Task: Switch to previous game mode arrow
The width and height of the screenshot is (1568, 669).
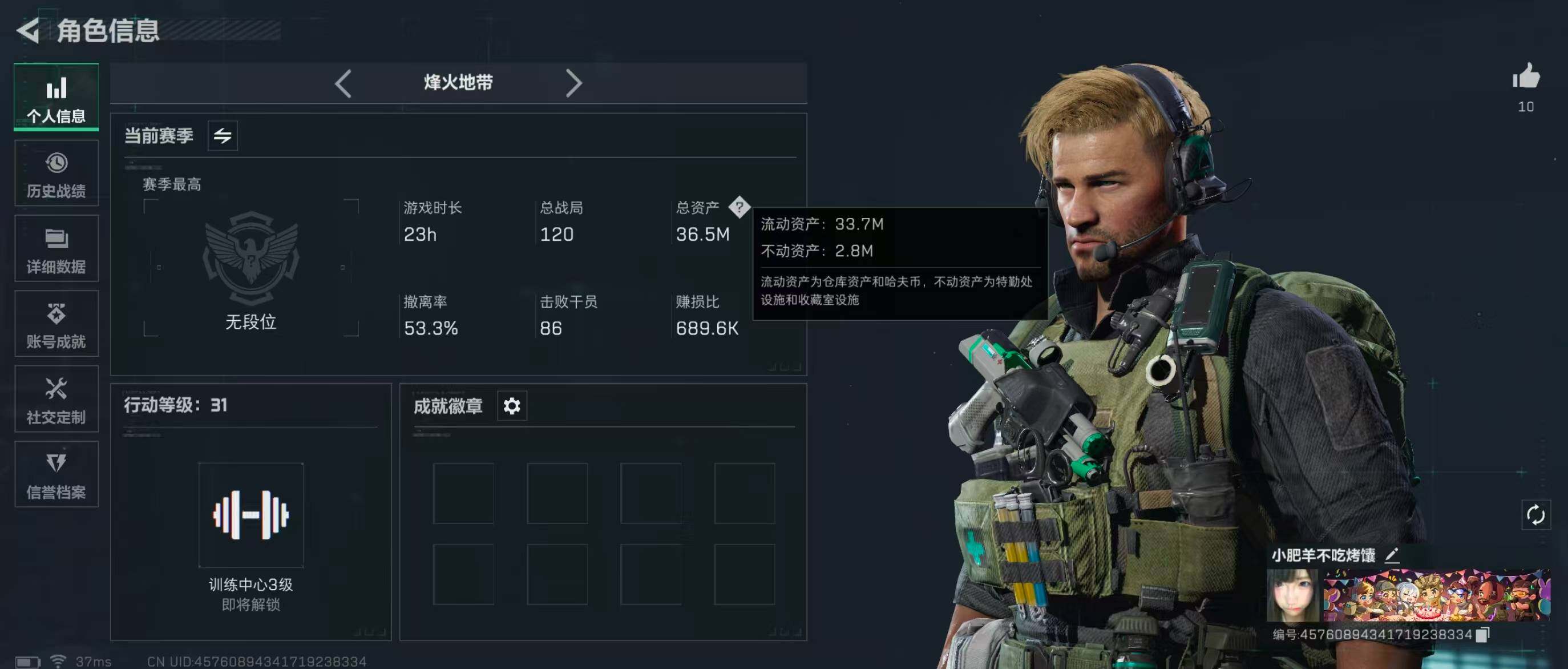Action: (343, 83)
